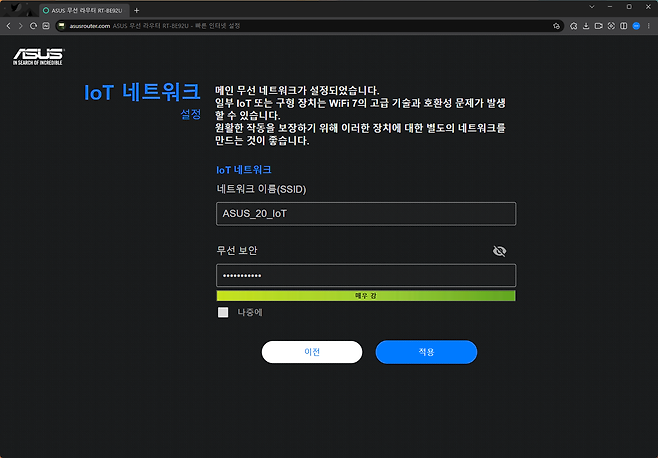Click the 적용 button
Image resolution: width=658 pixels, height=458 pixels.
(426, 352)
